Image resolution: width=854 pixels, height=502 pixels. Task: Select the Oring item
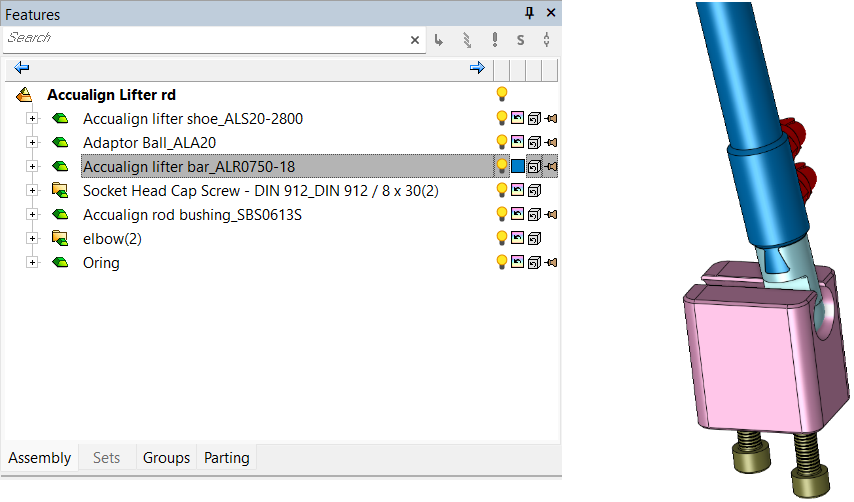tap(101, 262)
